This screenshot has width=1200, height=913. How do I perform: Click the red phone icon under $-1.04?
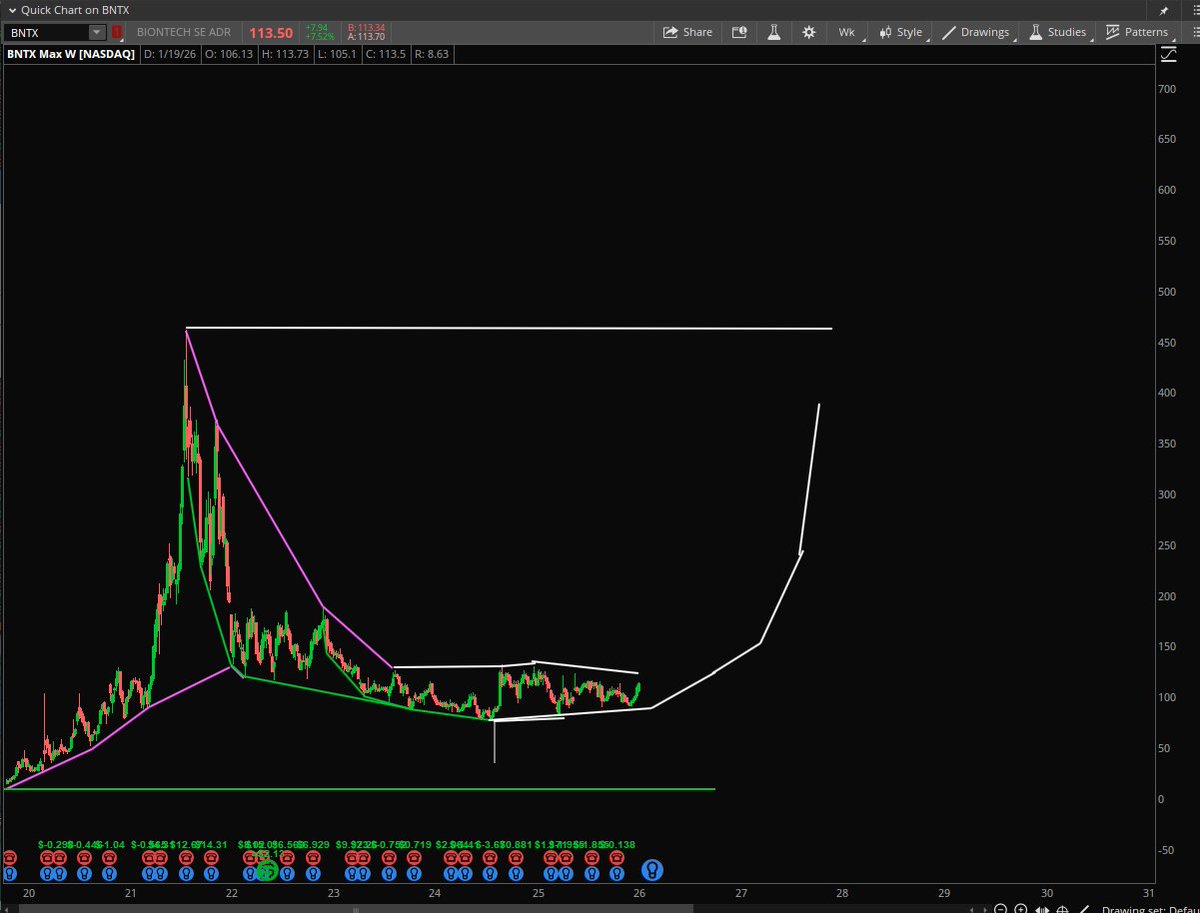108,858
